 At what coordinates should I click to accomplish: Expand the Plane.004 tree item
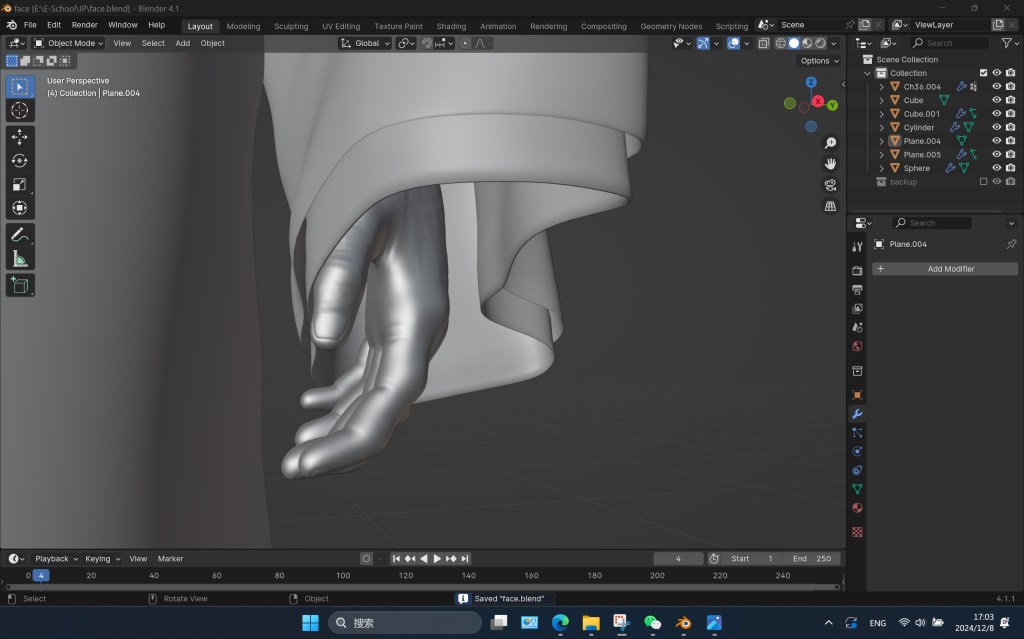pos(881,141)
